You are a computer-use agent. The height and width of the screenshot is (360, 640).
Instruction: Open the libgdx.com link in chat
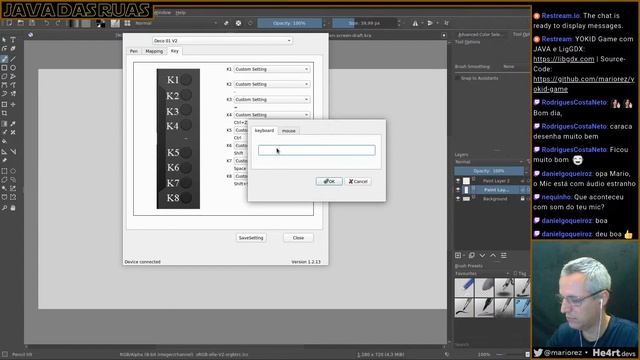pyautogui.click(x=564, y=59)
